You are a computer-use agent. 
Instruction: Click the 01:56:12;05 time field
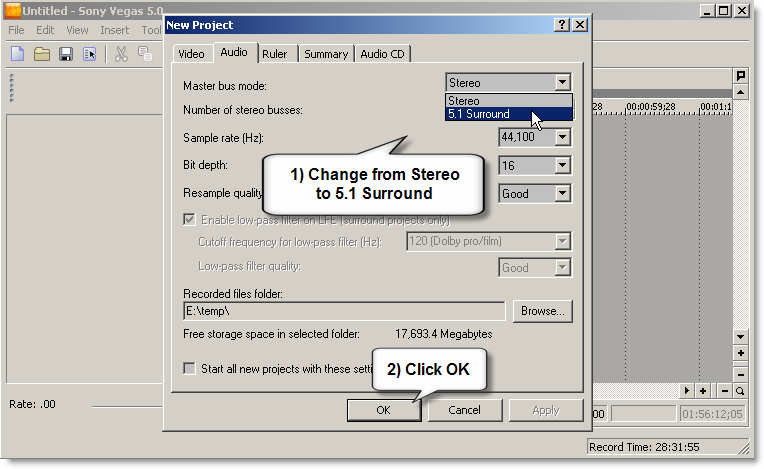point(712,414)
